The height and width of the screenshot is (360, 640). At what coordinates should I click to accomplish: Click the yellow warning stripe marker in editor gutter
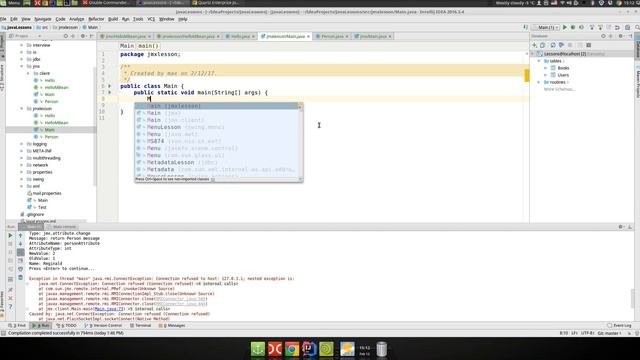(x=527, y=76)
